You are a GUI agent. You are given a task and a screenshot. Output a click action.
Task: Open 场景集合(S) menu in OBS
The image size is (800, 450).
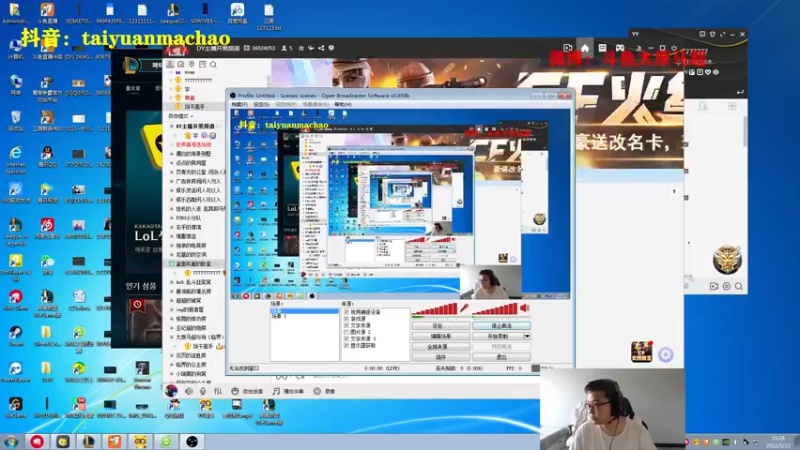pyautogui.click(x=315, y=104)
